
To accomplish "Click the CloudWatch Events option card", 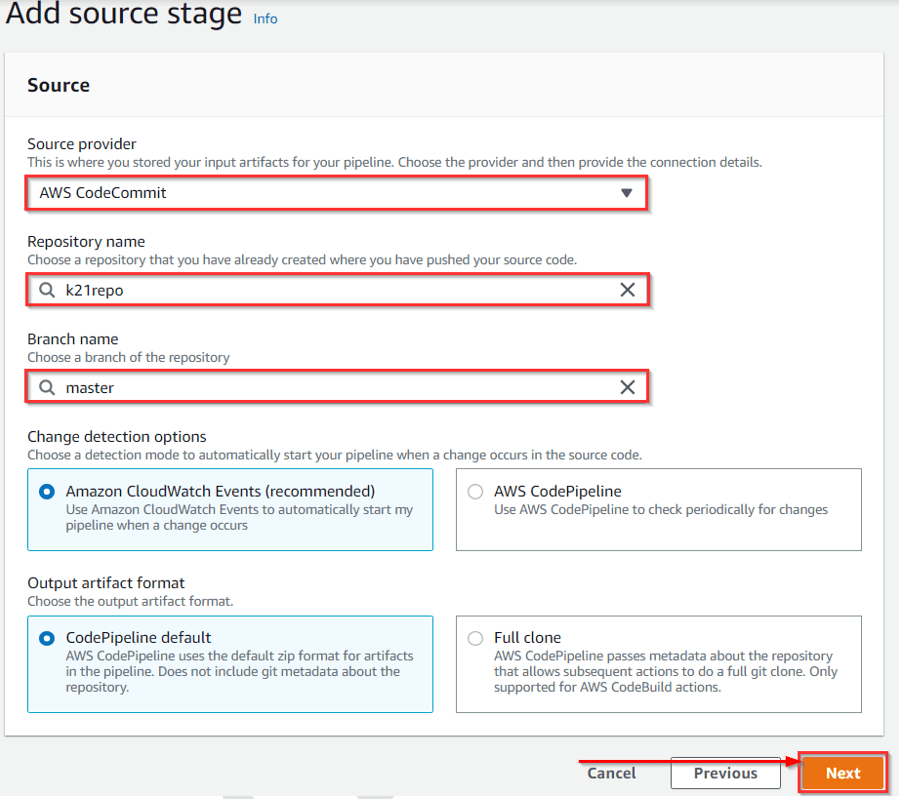I will pyautogui.click(x=230, y=509).
